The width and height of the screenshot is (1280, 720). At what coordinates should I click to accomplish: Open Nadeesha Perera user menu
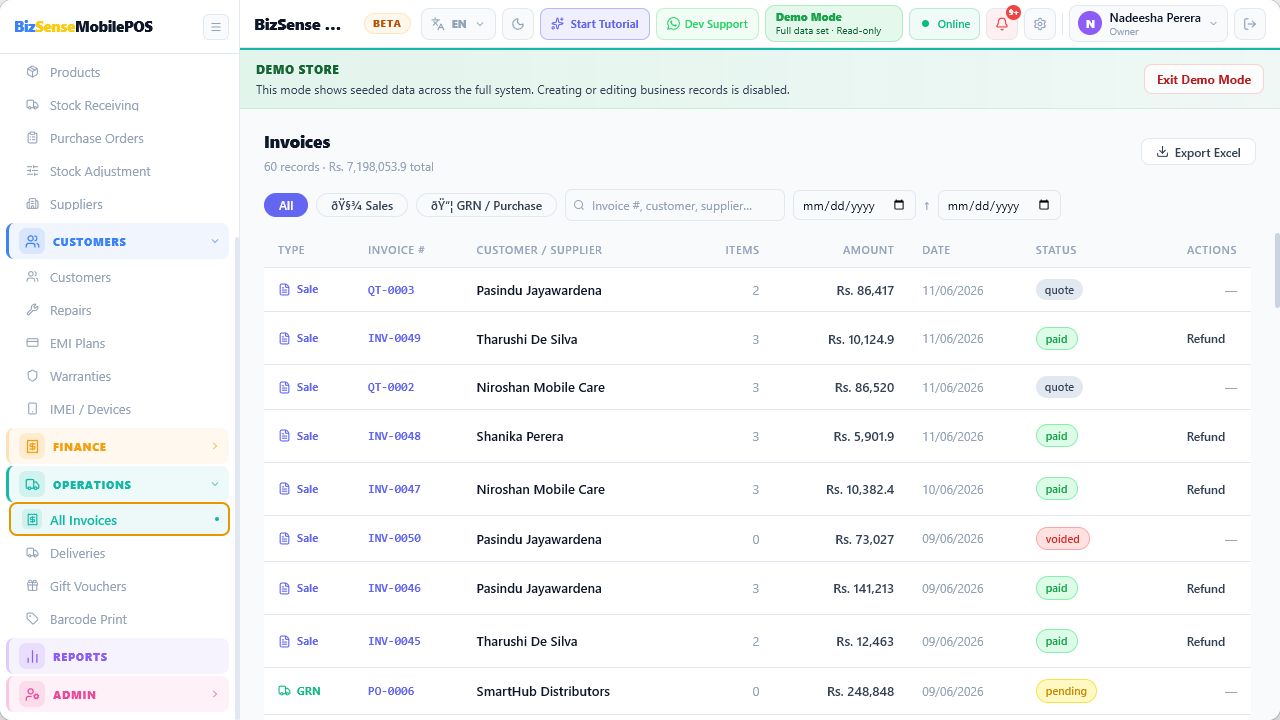[1149, 24]
